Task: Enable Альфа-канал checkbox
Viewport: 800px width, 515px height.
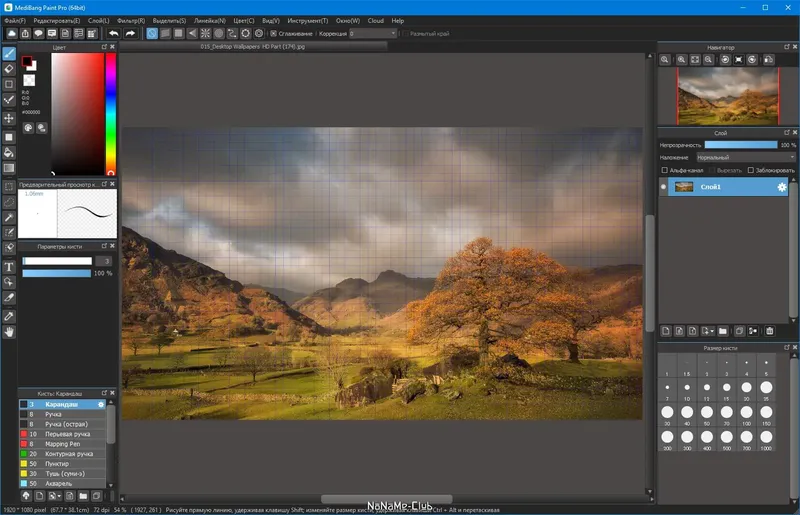Action: [664, 170]
